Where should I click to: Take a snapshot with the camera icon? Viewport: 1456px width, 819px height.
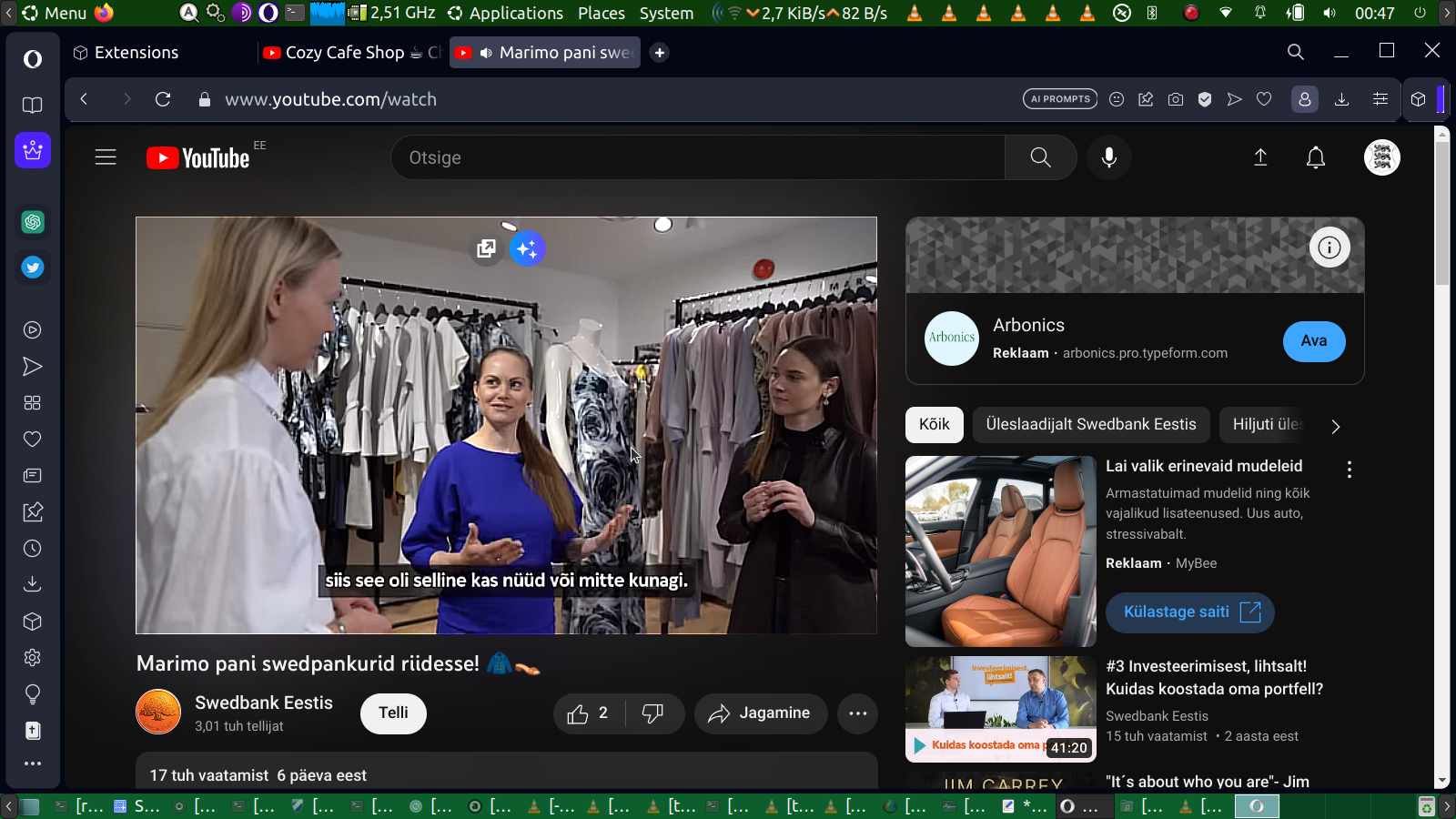point(1176,99)
